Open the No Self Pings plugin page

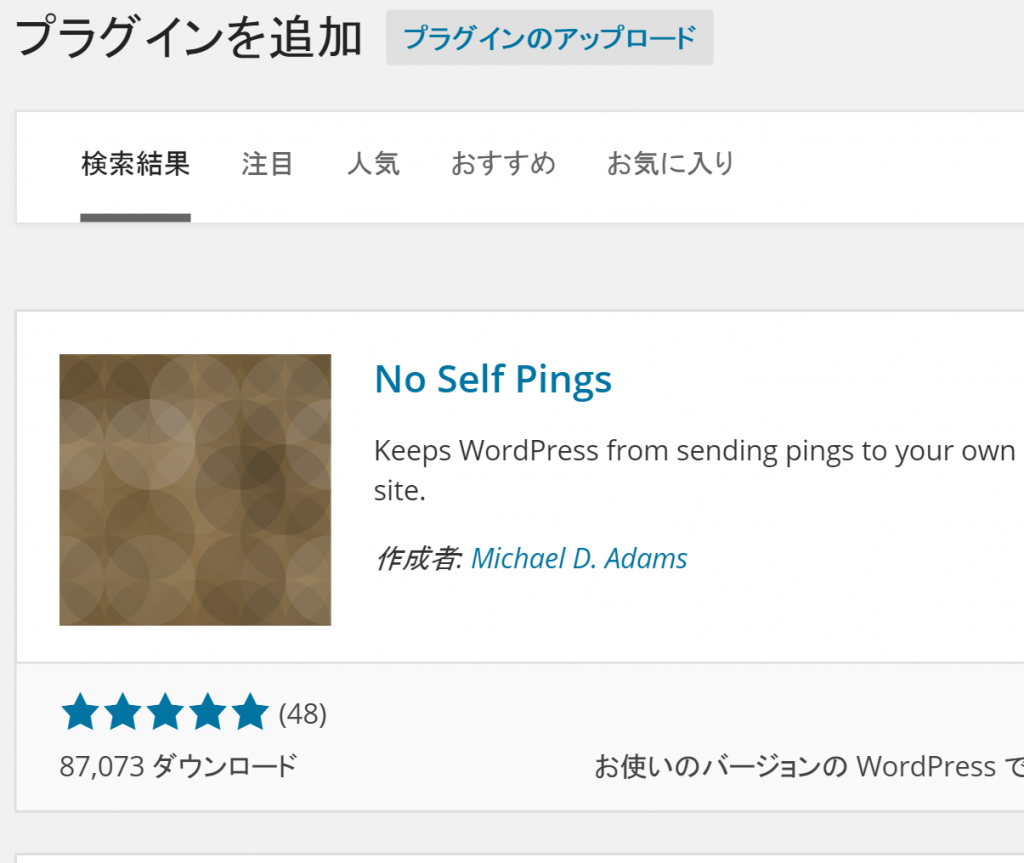[x=492, y=380]
